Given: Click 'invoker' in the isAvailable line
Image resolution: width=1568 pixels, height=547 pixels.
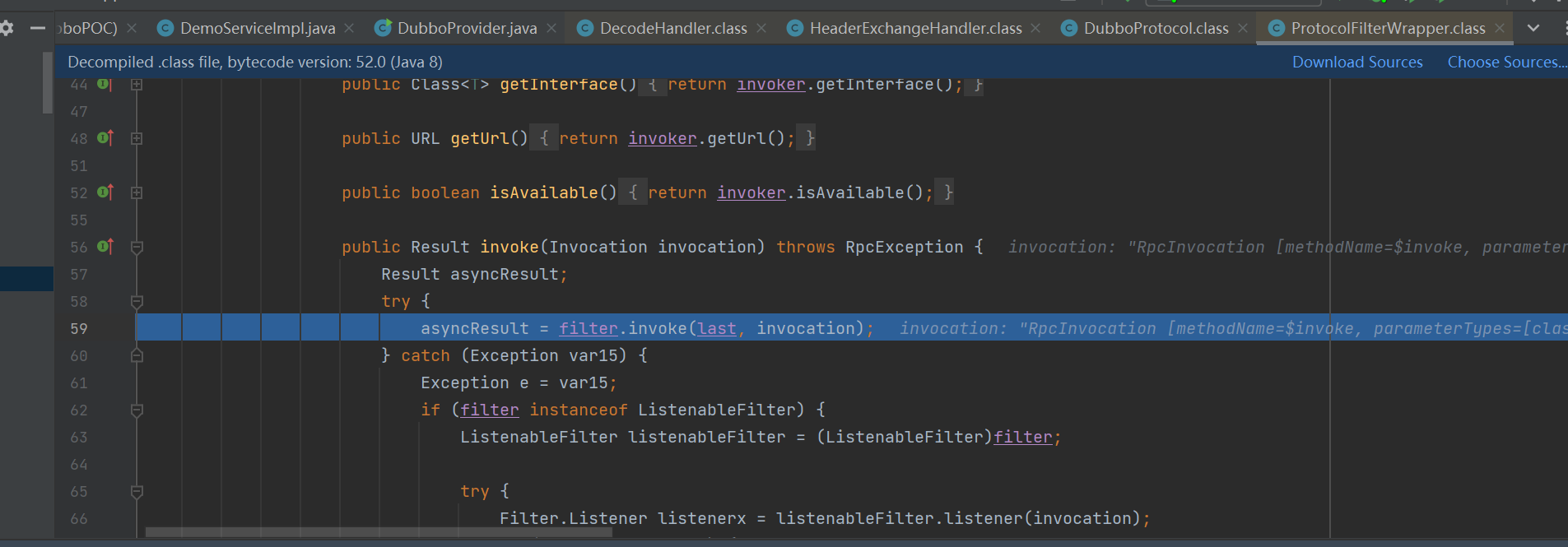Looking at the screenshot, I should pyautogui.click(x=751, y=192).
